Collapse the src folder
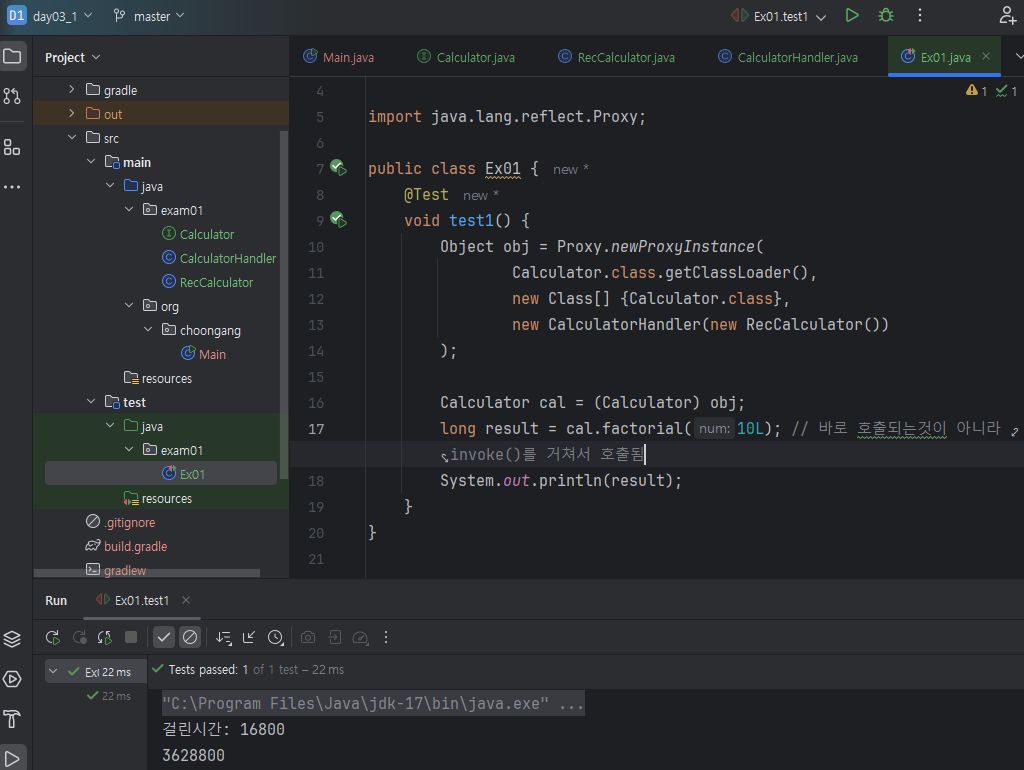This screenshot has width=1024, height=770. 72,138
